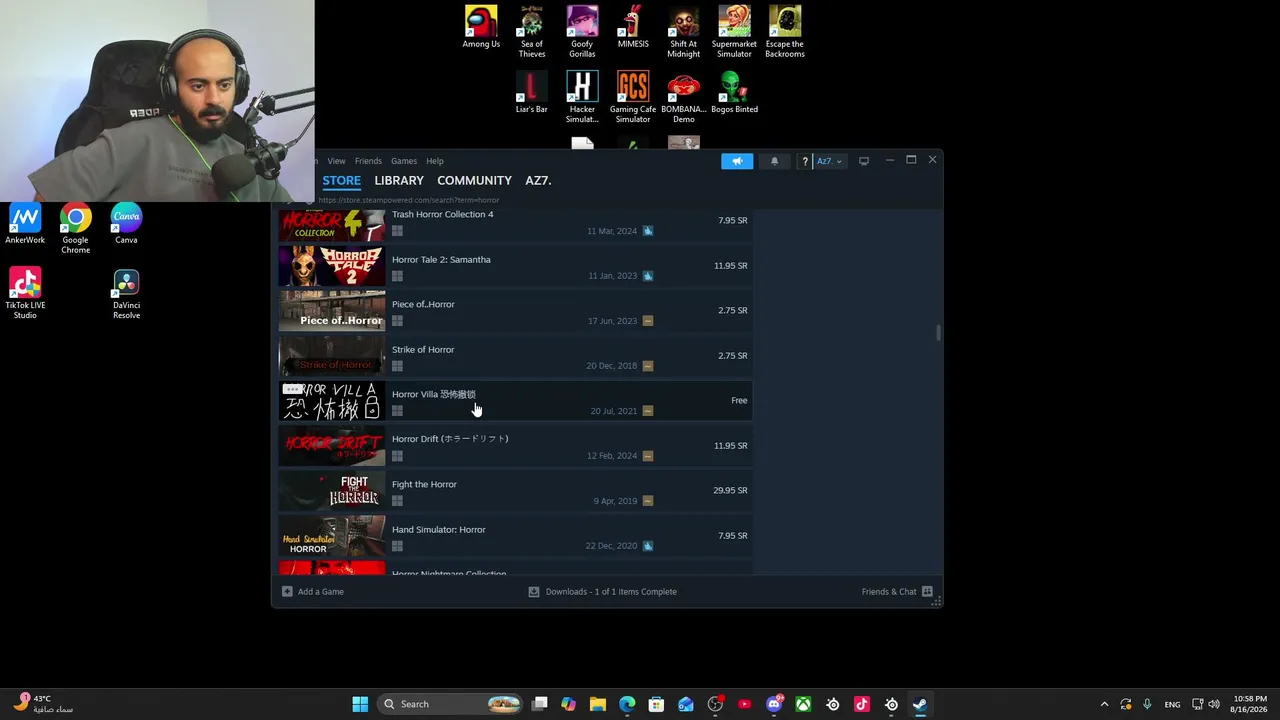The image size is (1280, 720).
Task: Open the Piece of..Horror search result
Action: point(515,311)
